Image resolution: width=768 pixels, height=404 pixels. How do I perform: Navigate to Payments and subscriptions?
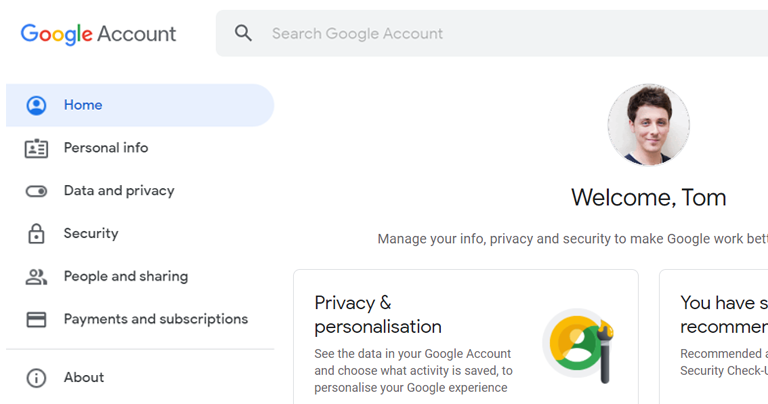[140, 319]
